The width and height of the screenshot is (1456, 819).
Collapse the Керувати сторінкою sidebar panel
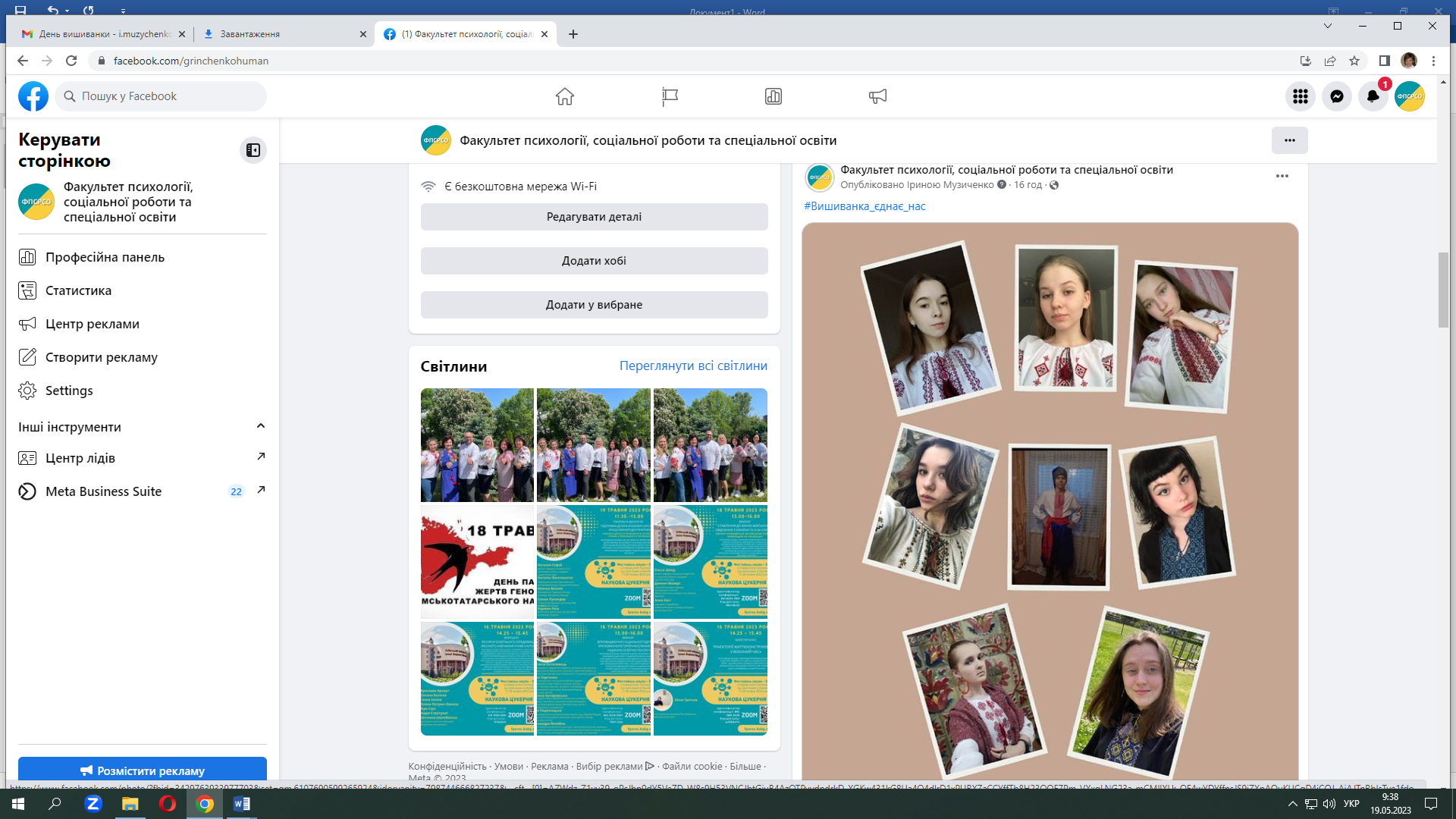click(x=253, y=150)
